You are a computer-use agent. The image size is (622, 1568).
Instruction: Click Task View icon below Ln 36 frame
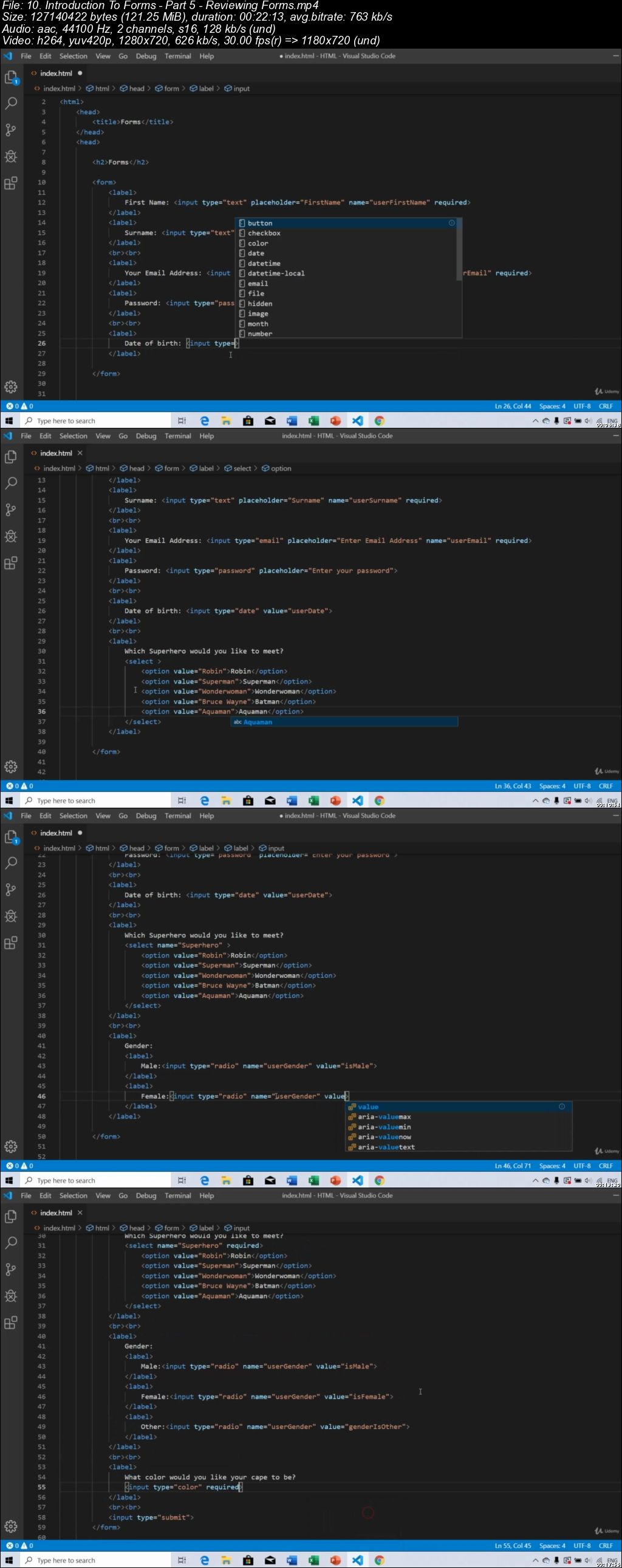182,800
